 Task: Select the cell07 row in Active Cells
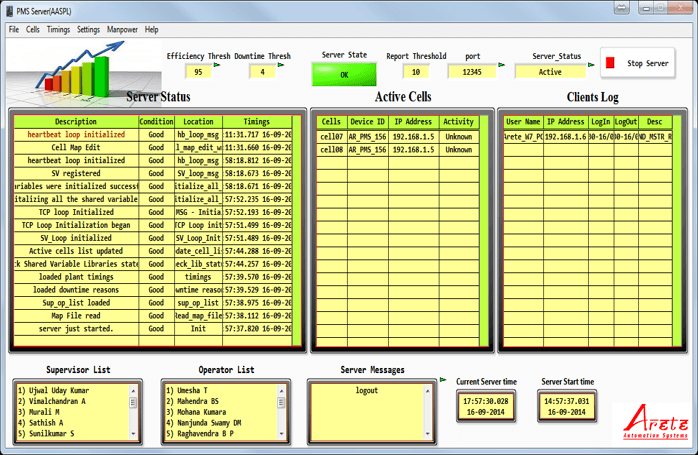(398, 137)
